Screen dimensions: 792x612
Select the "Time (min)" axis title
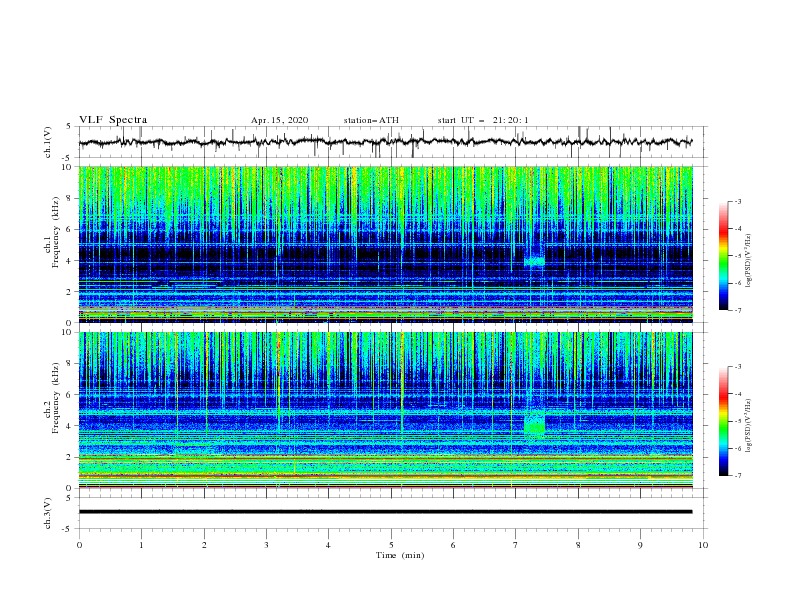point(400,555)
